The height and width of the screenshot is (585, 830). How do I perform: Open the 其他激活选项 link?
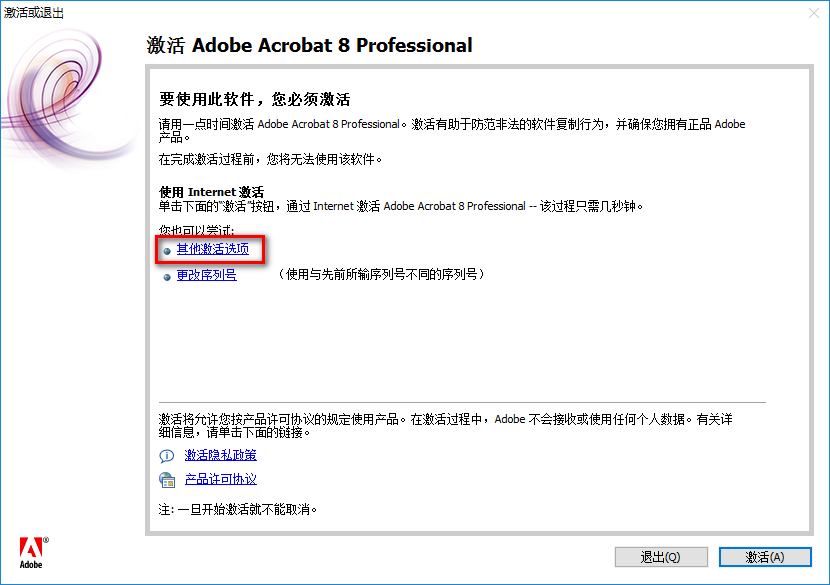[x=212, y=249]
